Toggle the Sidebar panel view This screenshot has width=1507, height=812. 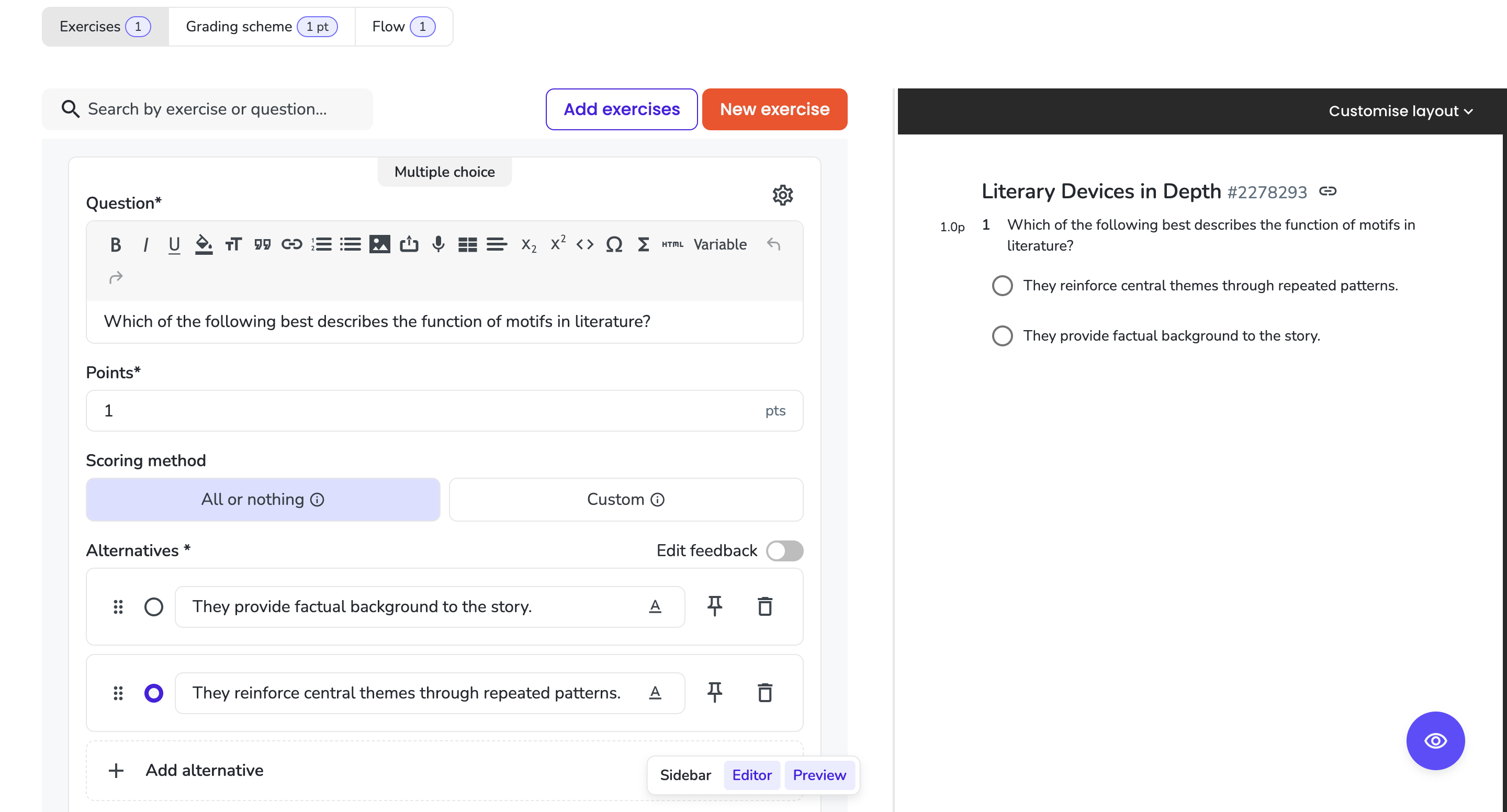(685, 775)
